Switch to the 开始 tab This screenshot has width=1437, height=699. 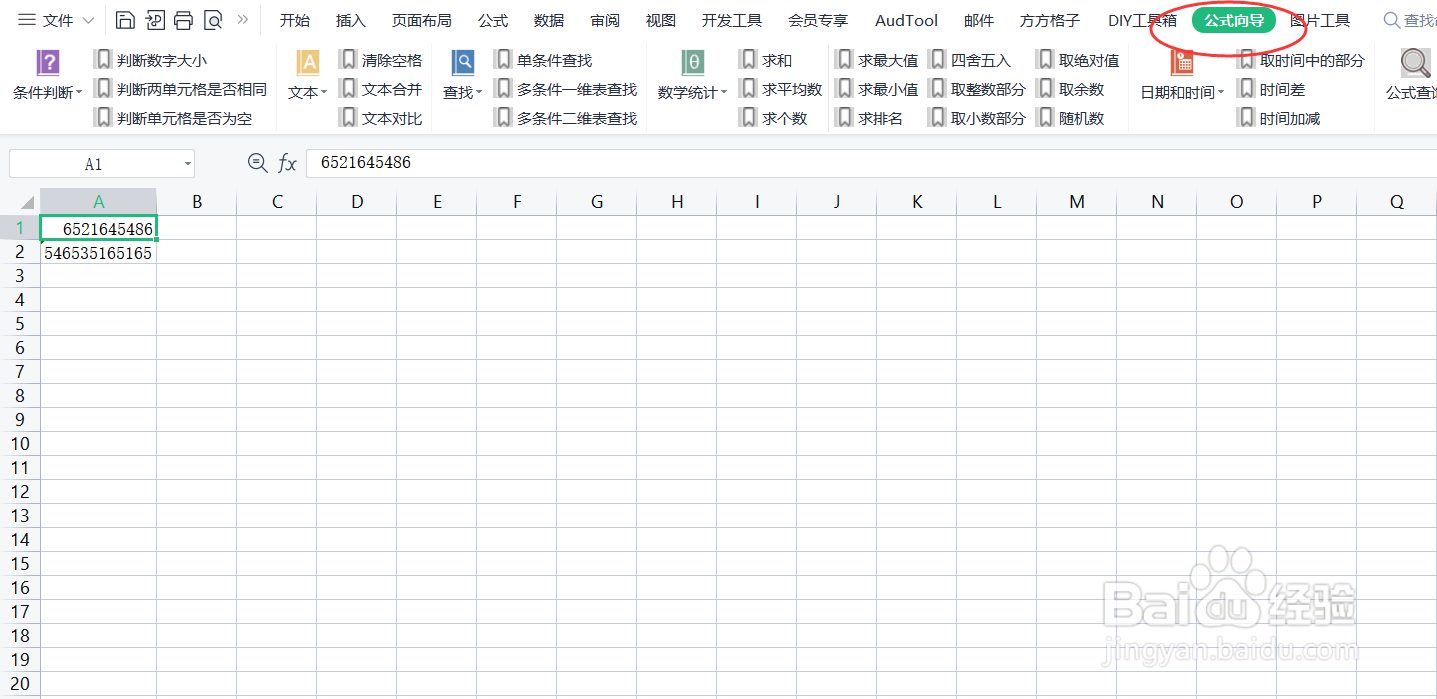pos(294,20)
